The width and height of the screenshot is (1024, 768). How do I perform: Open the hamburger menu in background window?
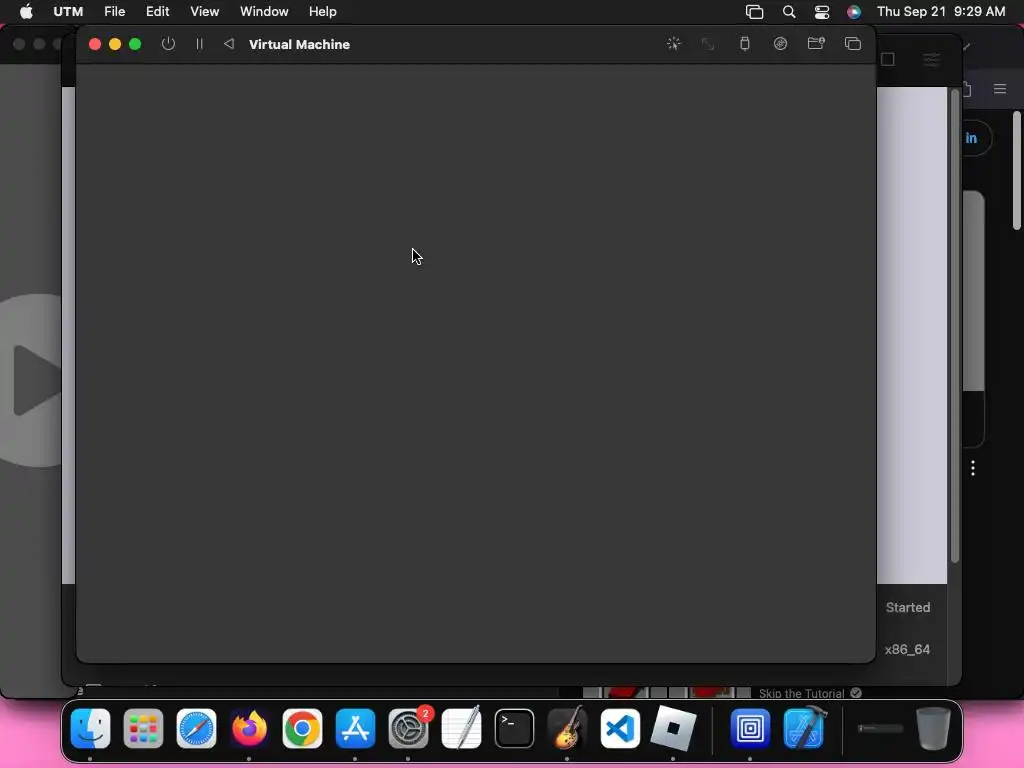[x=1000, y=89]
